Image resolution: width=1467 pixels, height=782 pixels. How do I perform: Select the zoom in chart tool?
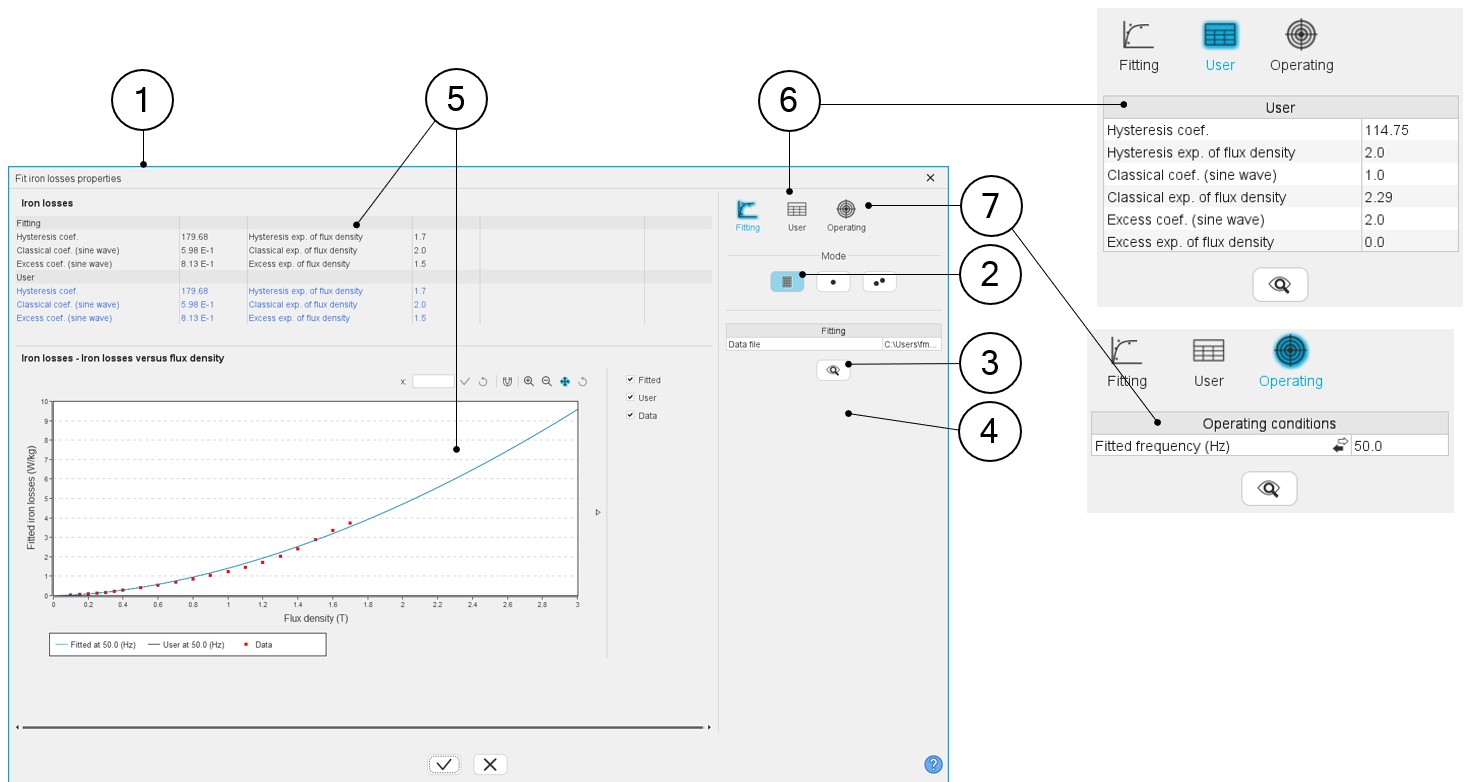coord(529,381)
